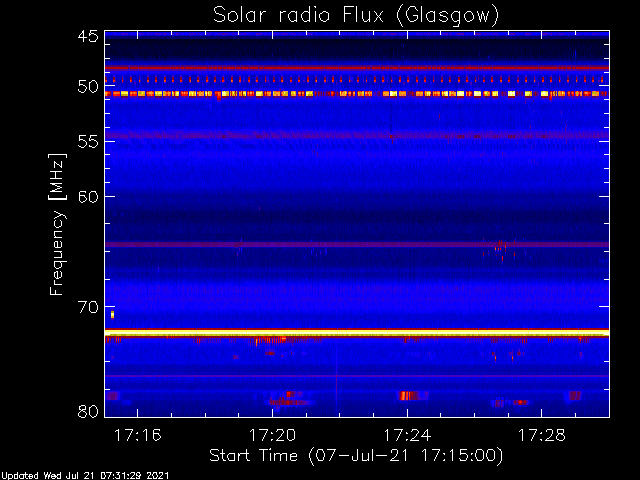
Task: Click the dotted yellow band just below 50 MHz
Action: coord(357,94)
